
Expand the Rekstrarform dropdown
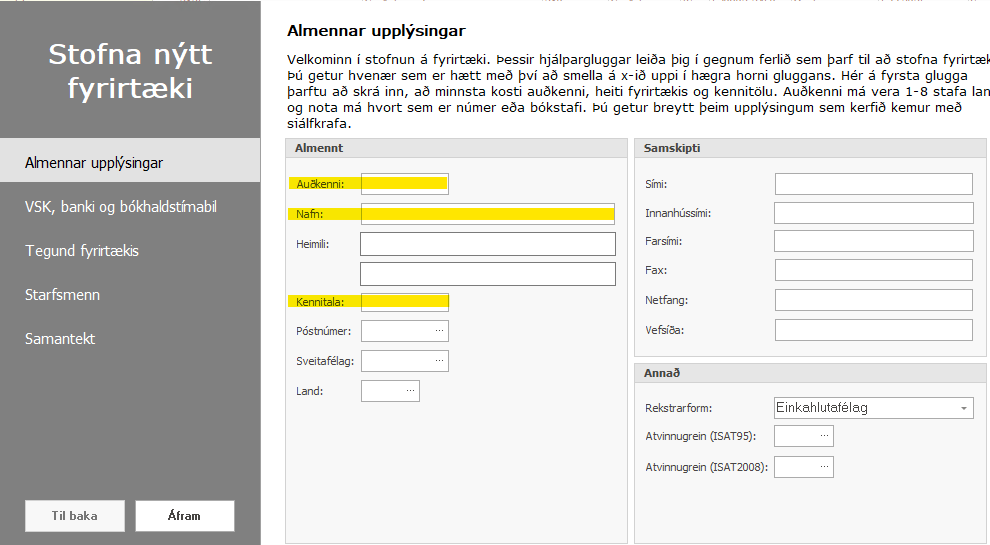point(963,408)
